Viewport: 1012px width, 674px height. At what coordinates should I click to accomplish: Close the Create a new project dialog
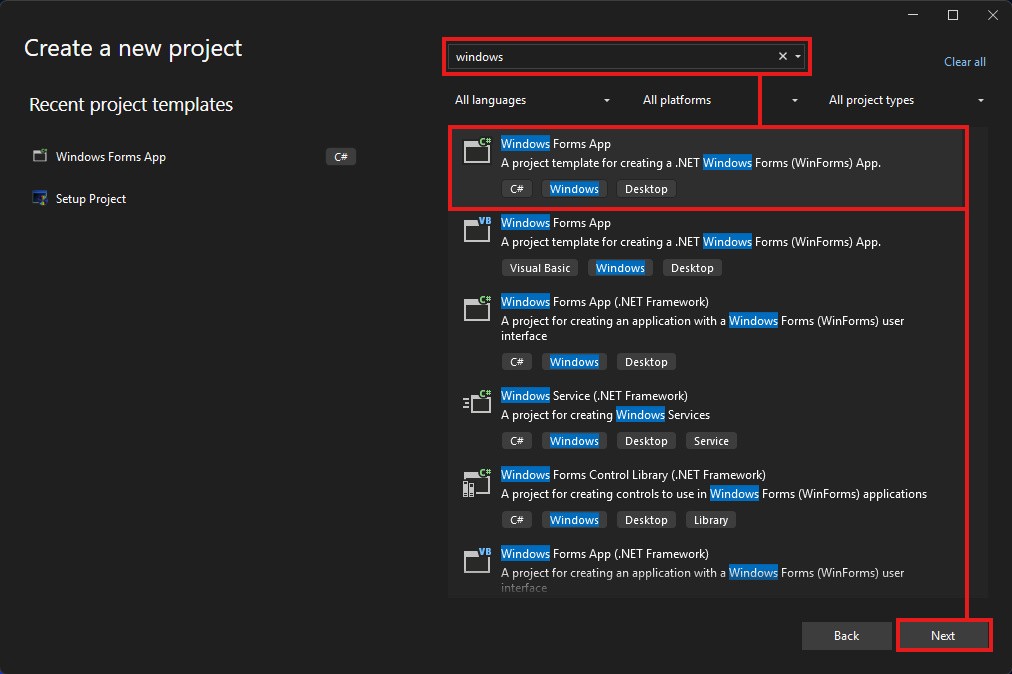pos(993,15)
